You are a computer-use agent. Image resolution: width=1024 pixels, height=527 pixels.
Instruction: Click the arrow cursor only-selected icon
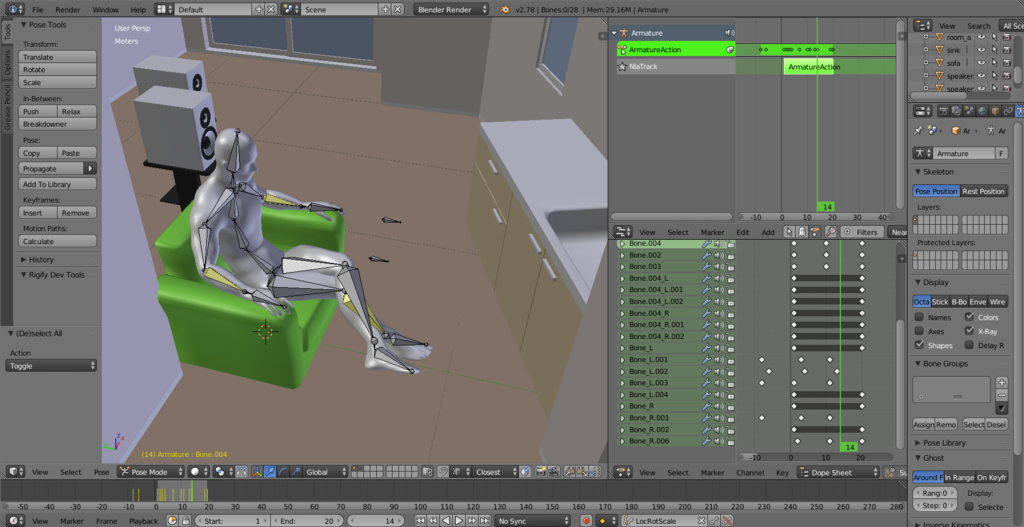[x=789, y=232]
